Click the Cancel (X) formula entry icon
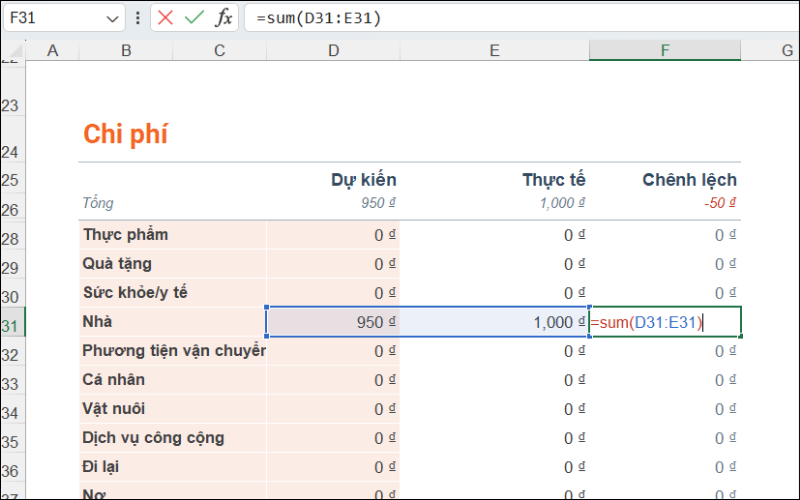Viewport: 800px width, 500px height. tap(166, 18)
